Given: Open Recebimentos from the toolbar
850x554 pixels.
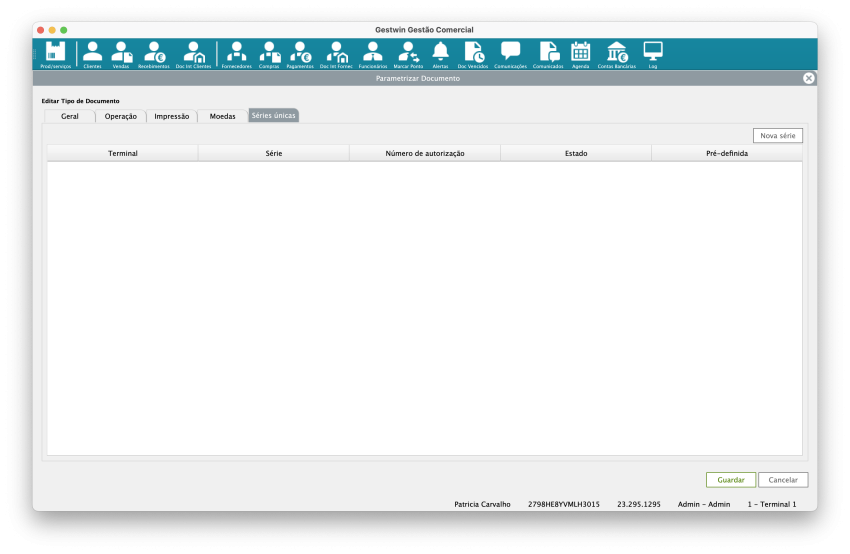Looking at the screenshot, I should [x=153, y=53].
